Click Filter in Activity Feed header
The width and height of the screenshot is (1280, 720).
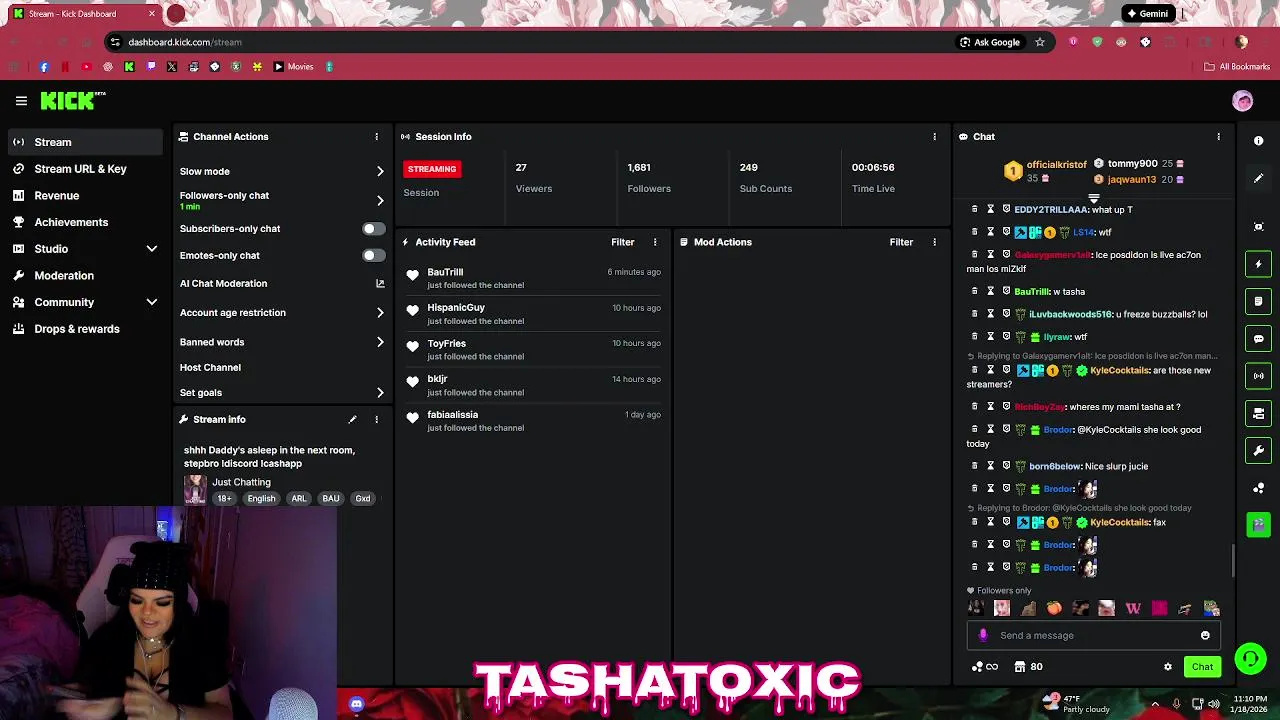(622, 242)
